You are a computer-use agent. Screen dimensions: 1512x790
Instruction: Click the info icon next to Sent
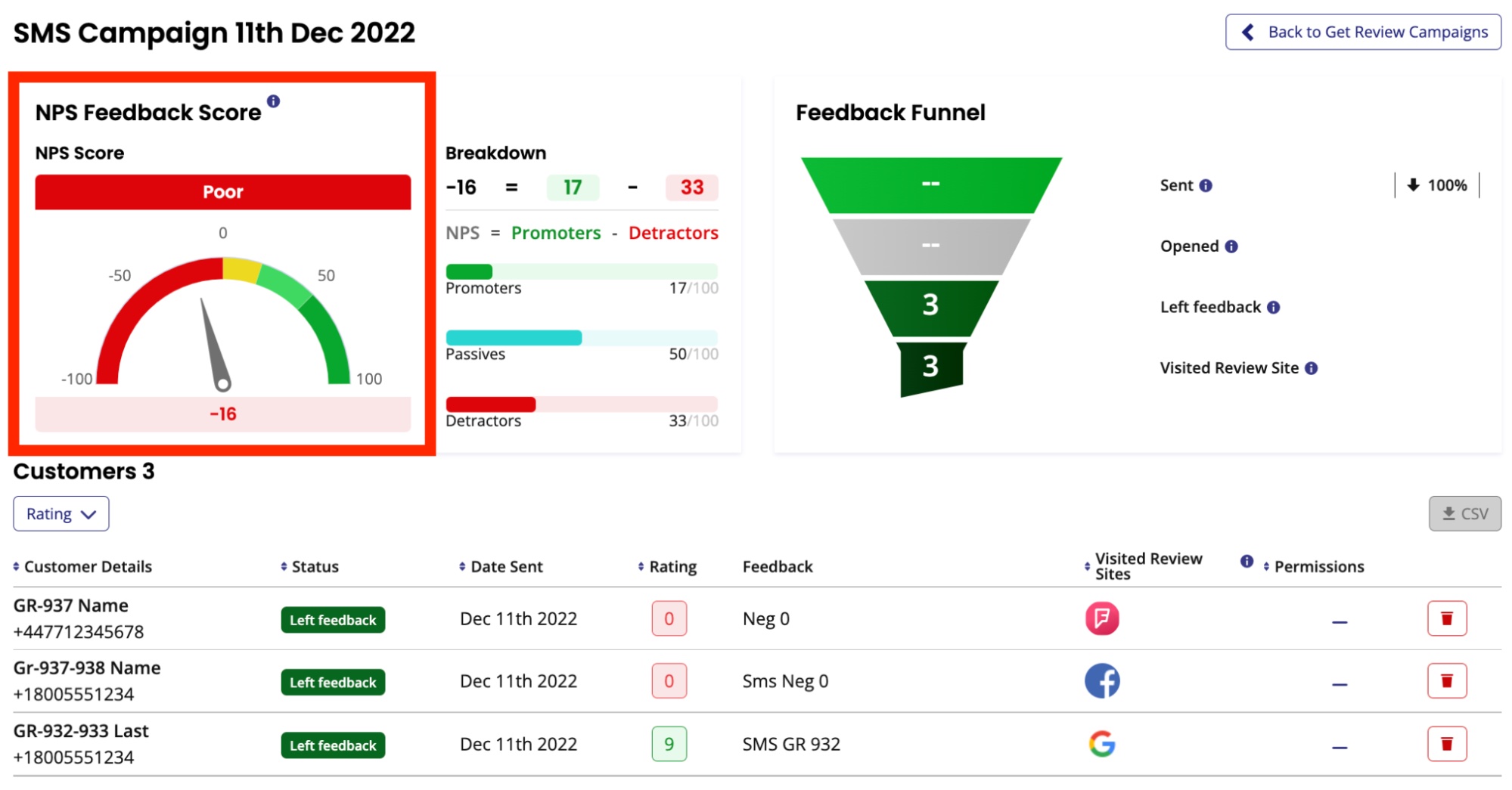1206,186
